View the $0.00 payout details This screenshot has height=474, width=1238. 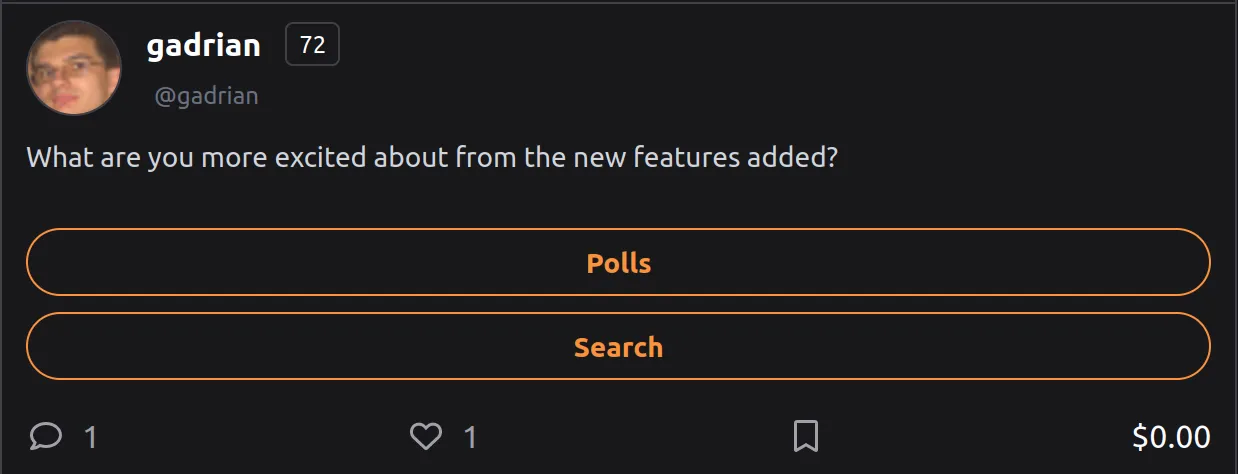point(1171,437)
